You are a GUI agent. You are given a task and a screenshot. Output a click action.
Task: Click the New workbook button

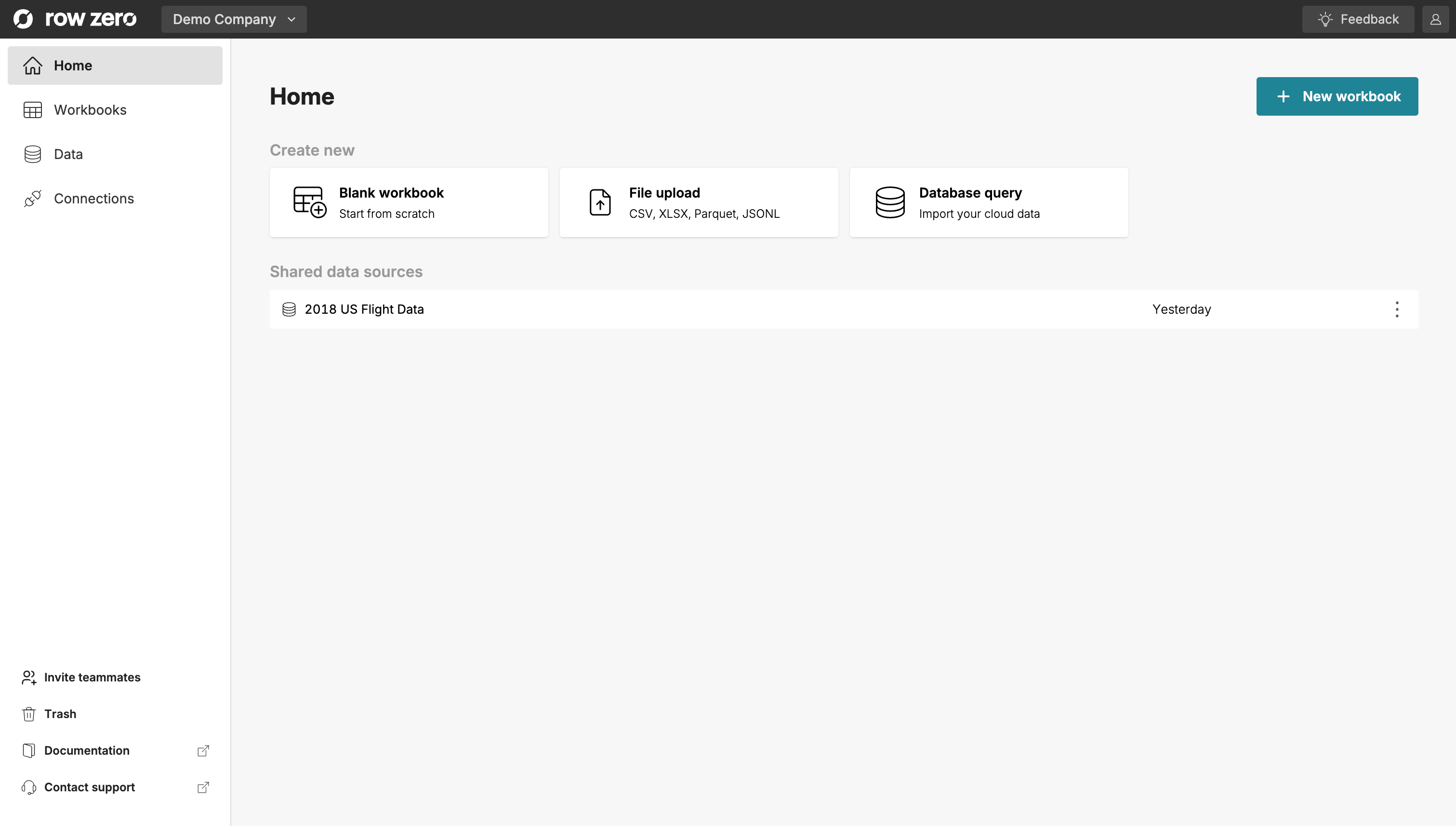point(1337,96)
